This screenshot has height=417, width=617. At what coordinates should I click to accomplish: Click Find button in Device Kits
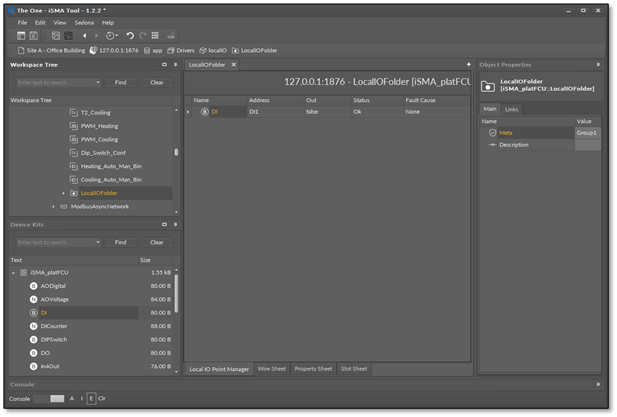(120, 242)
